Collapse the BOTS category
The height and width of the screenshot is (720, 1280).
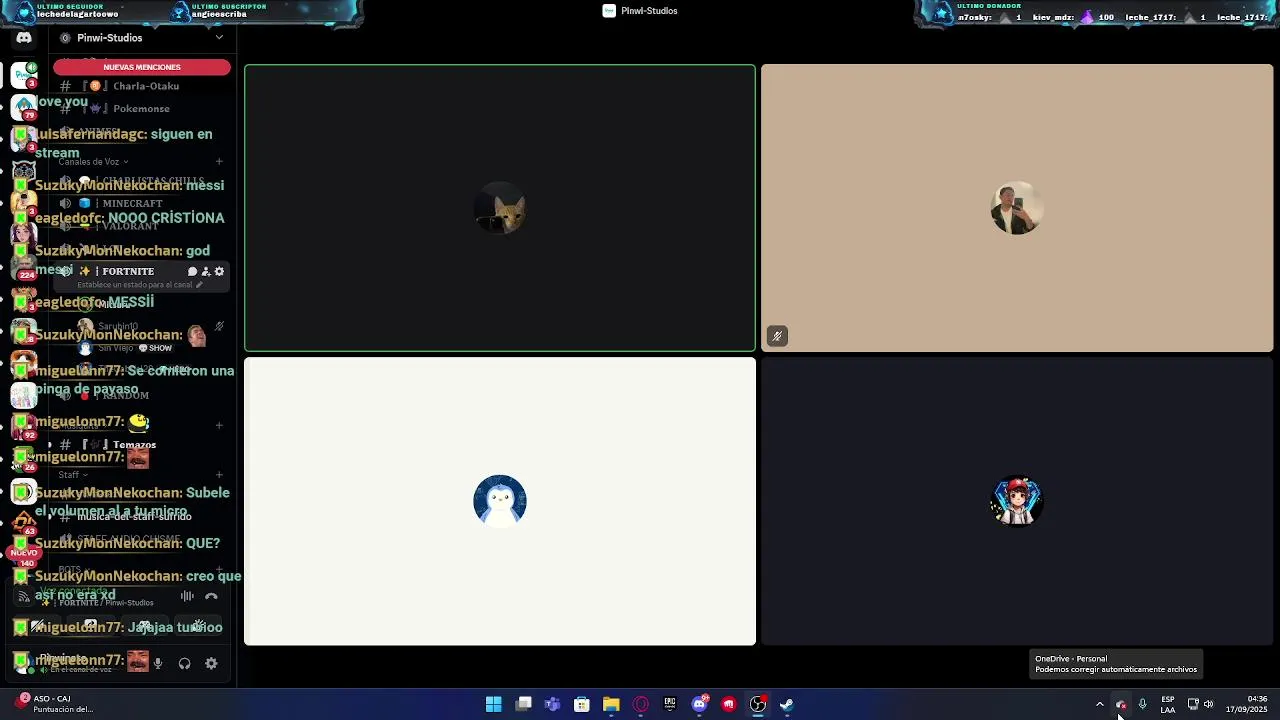(x=72, y=569)
